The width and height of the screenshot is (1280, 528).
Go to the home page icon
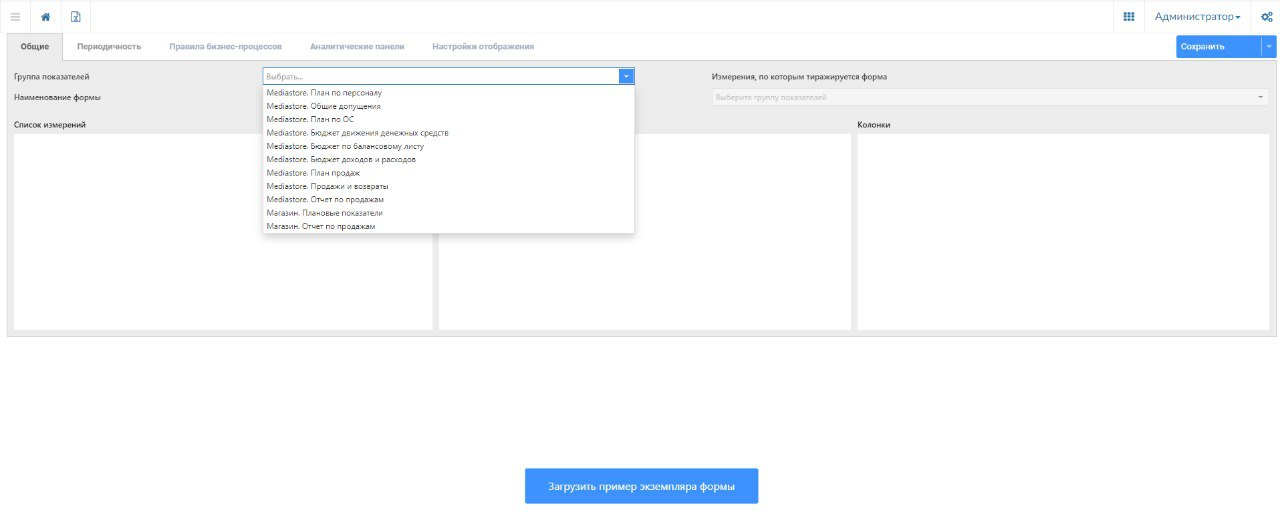pyautogui.click(x=45, y=17)
